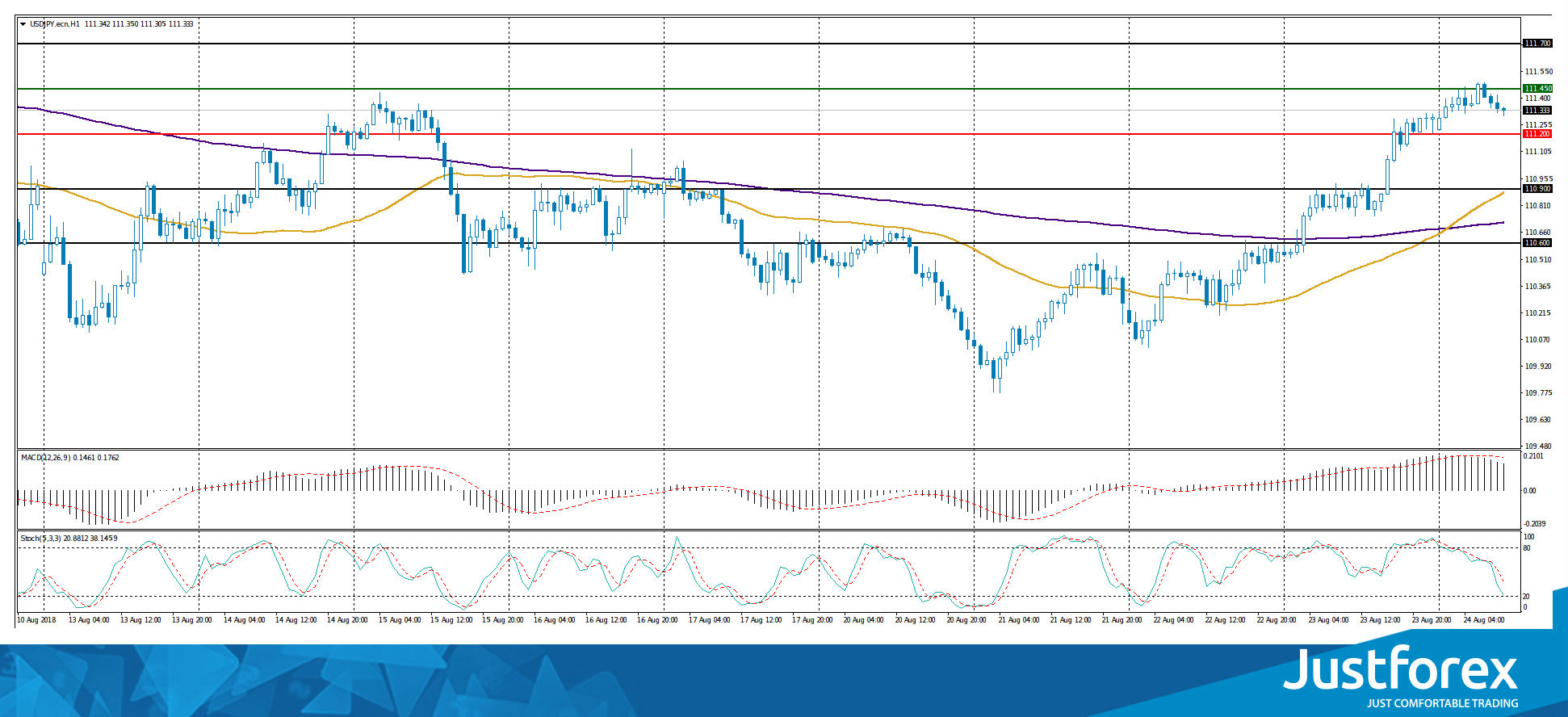Click the 15 Aug 20:00 time label
The image size is (1568, 717).
(502, 620)
